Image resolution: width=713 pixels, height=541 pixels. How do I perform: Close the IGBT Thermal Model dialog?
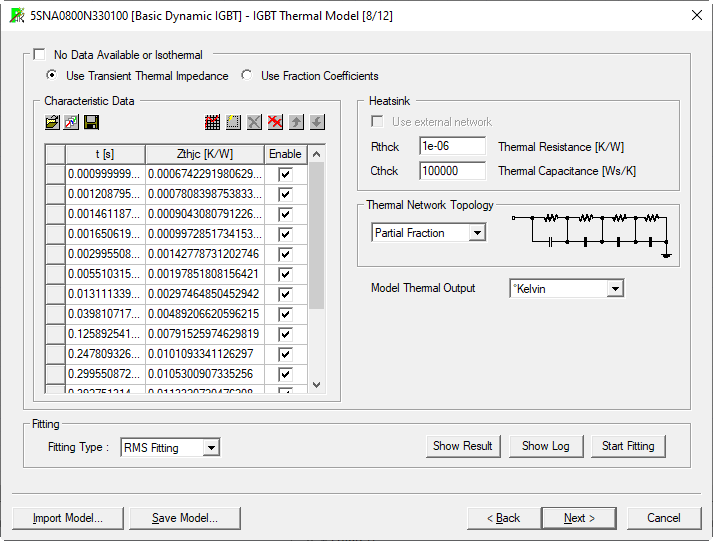[696, 15]
